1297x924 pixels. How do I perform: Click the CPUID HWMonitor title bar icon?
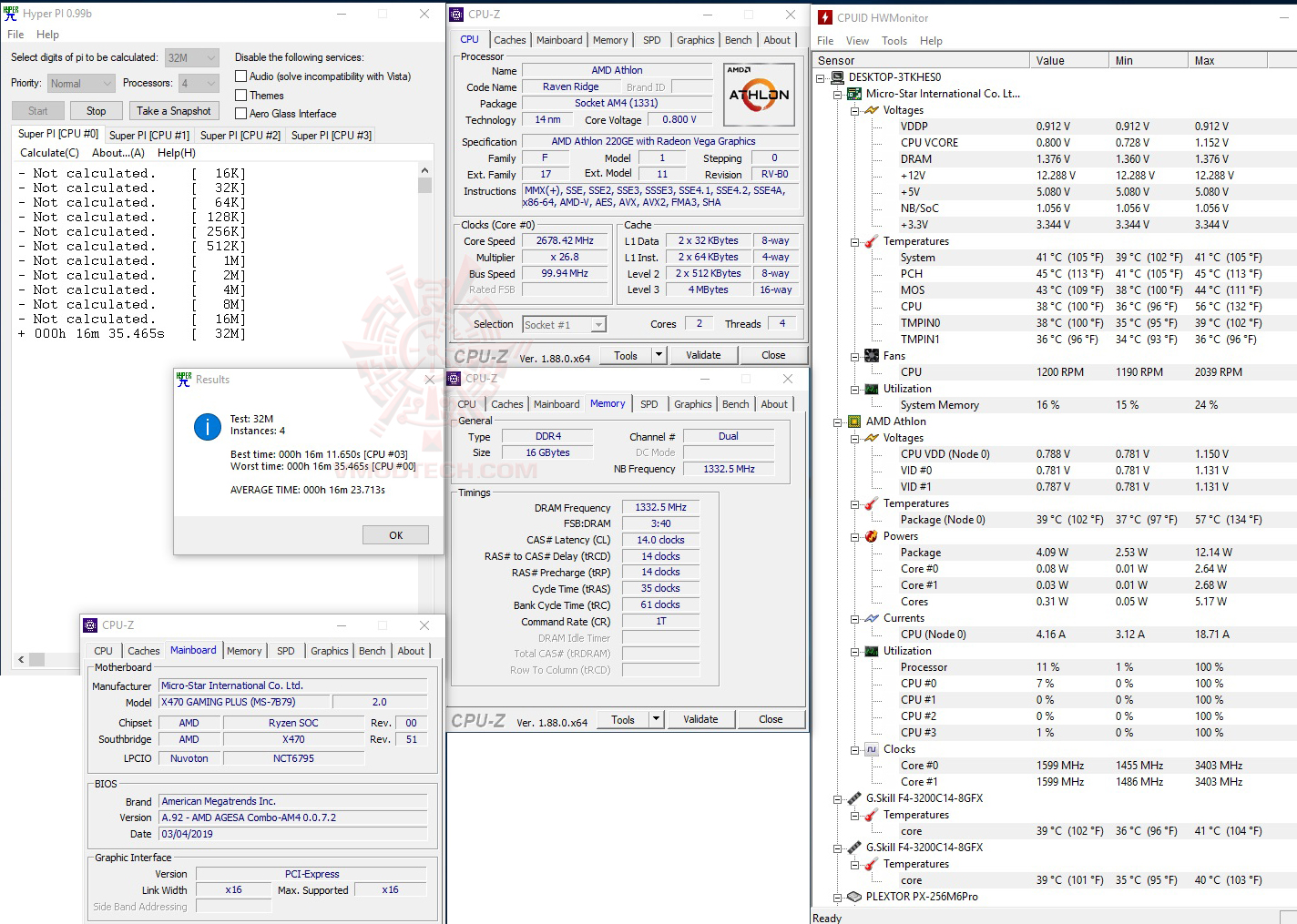point(825,17)
